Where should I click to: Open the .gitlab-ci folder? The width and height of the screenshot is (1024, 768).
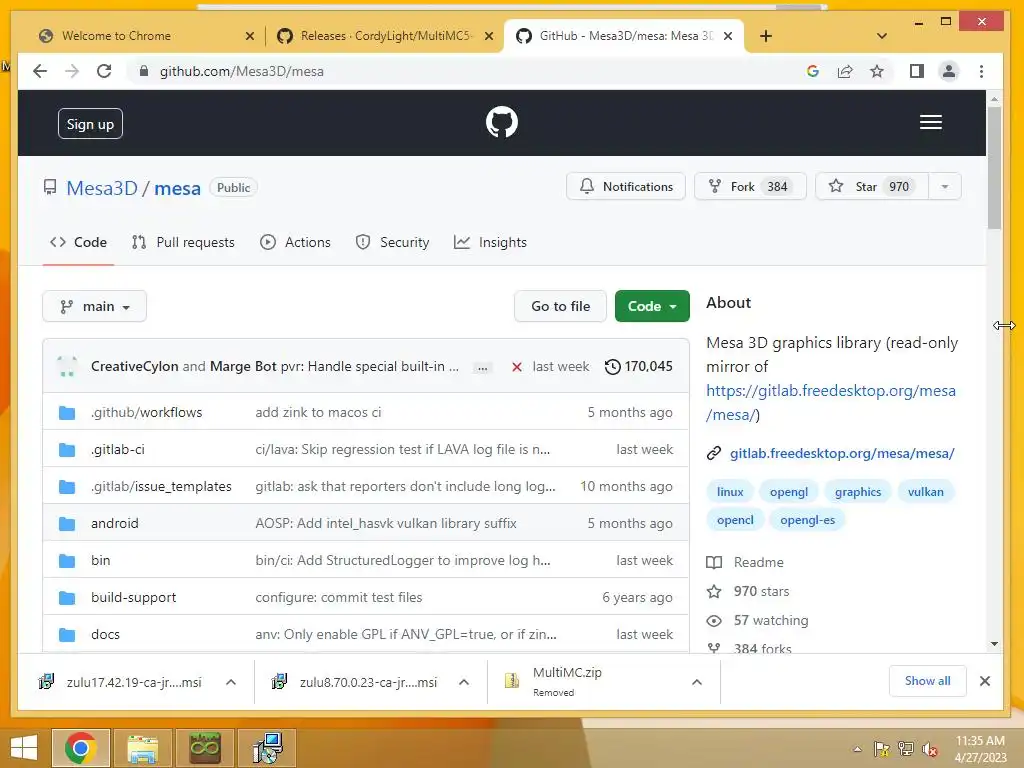point(118,450)
